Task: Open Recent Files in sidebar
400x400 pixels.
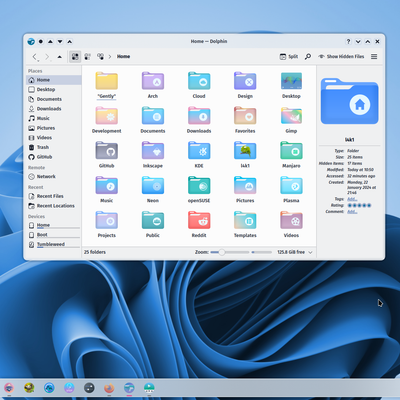Action: 54,196
